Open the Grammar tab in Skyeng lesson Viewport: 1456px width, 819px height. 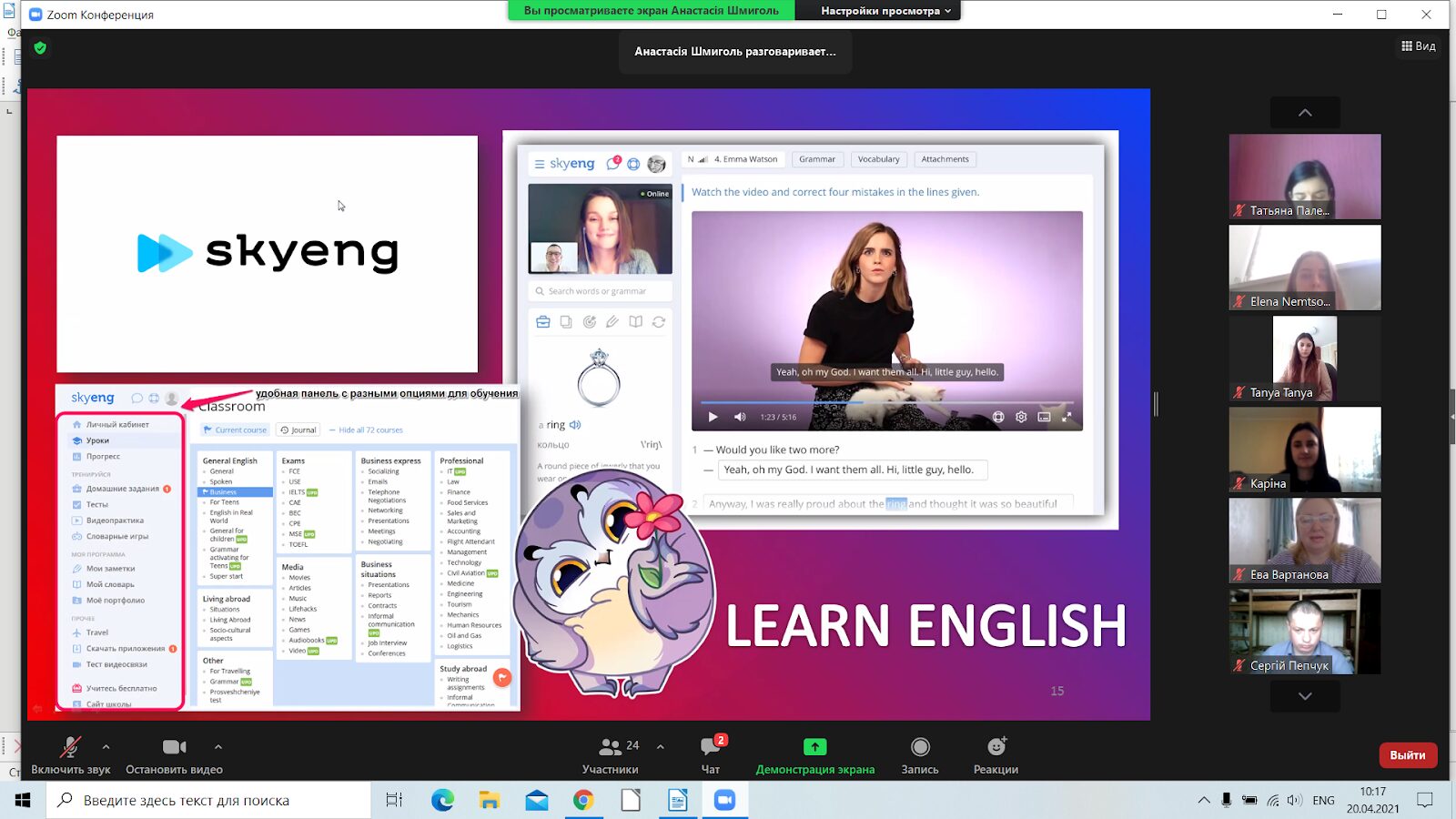click(x=817, y=159)
